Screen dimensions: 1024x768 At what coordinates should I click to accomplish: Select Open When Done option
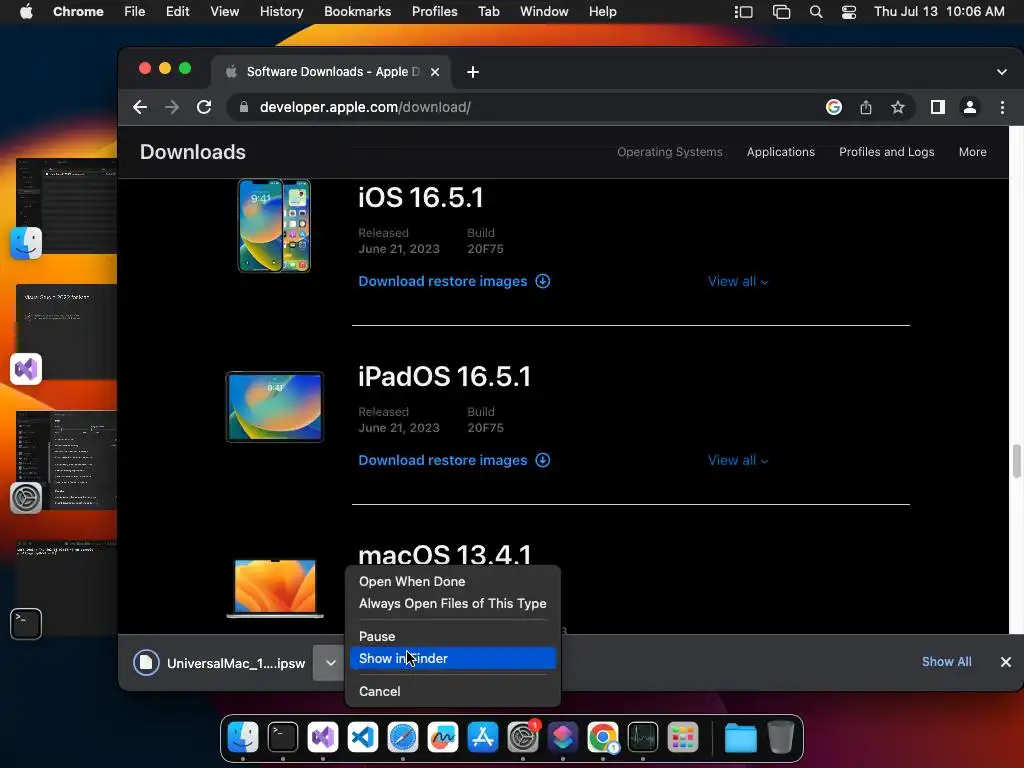pos(453,581)
